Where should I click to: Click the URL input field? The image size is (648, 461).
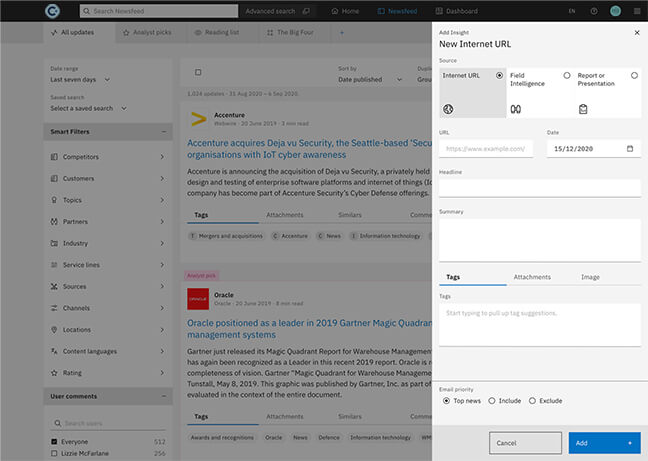point(486,149)
